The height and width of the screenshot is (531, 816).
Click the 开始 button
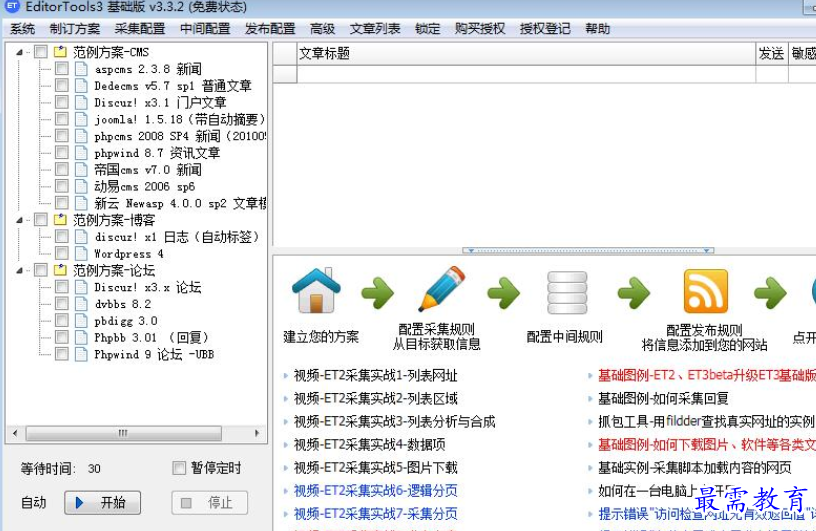(x=103, y=502)
